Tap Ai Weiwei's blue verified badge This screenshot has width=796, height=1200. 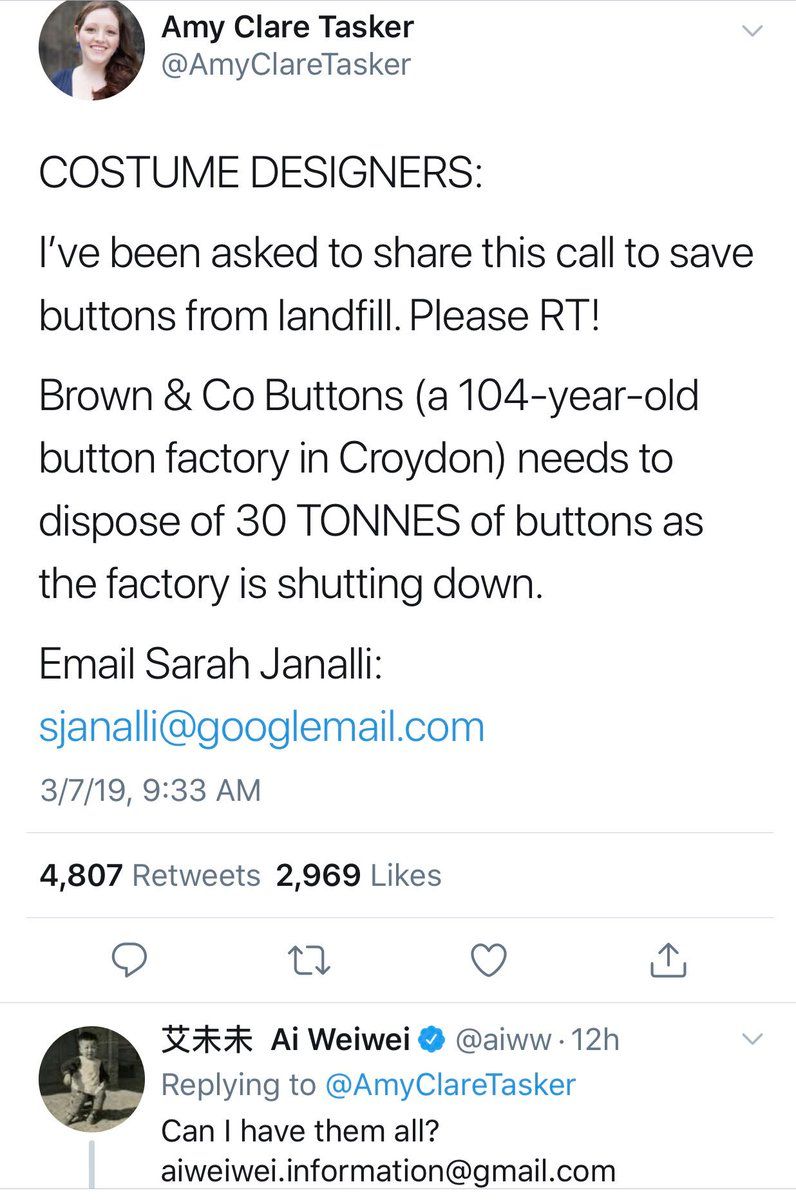point(431,1040)
